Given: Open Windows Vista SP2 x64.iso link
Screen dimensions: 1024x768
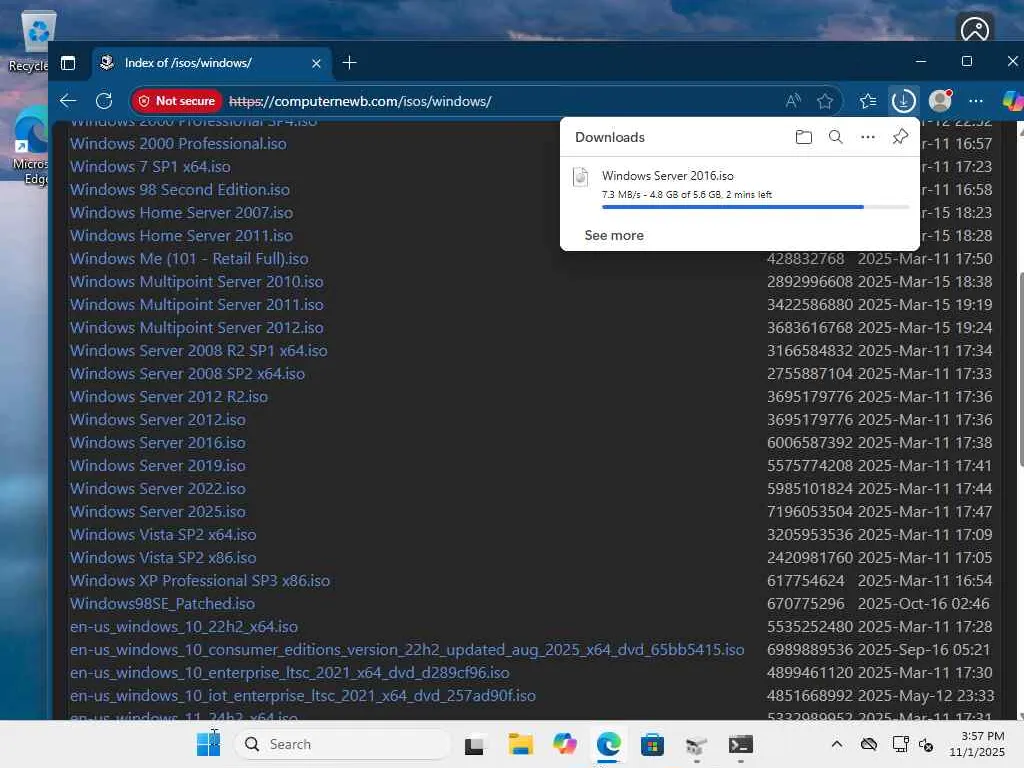Looking at the screenshot, I should 163,534.
